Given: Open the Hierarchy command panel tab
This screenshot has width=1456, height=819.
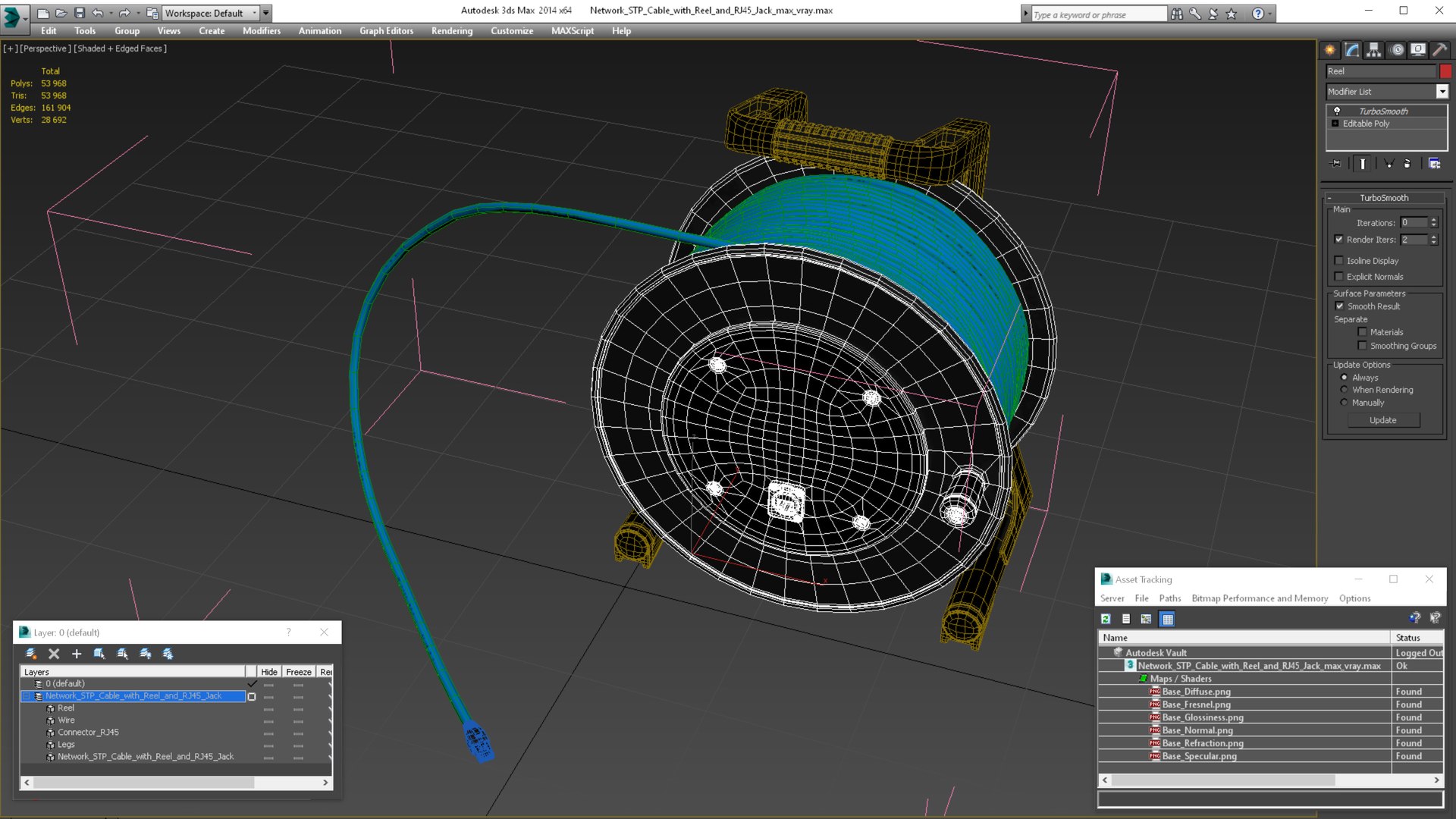Looking at the screenshot, I should tap(1374, 50).
